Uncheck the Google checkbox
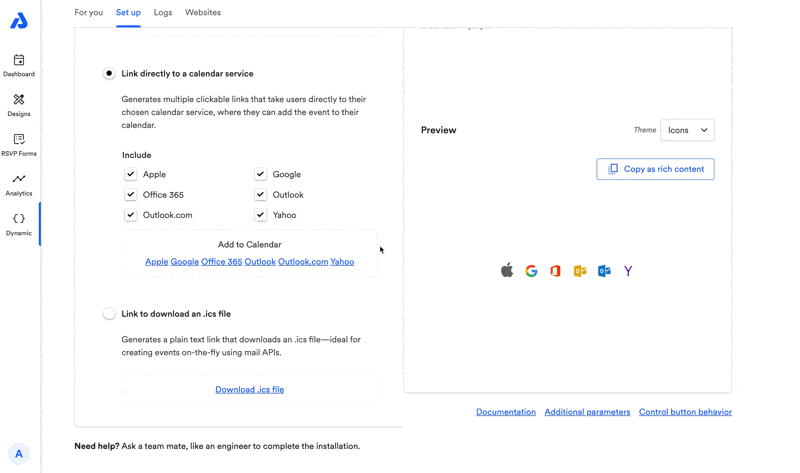 click(x=260, y=174)
